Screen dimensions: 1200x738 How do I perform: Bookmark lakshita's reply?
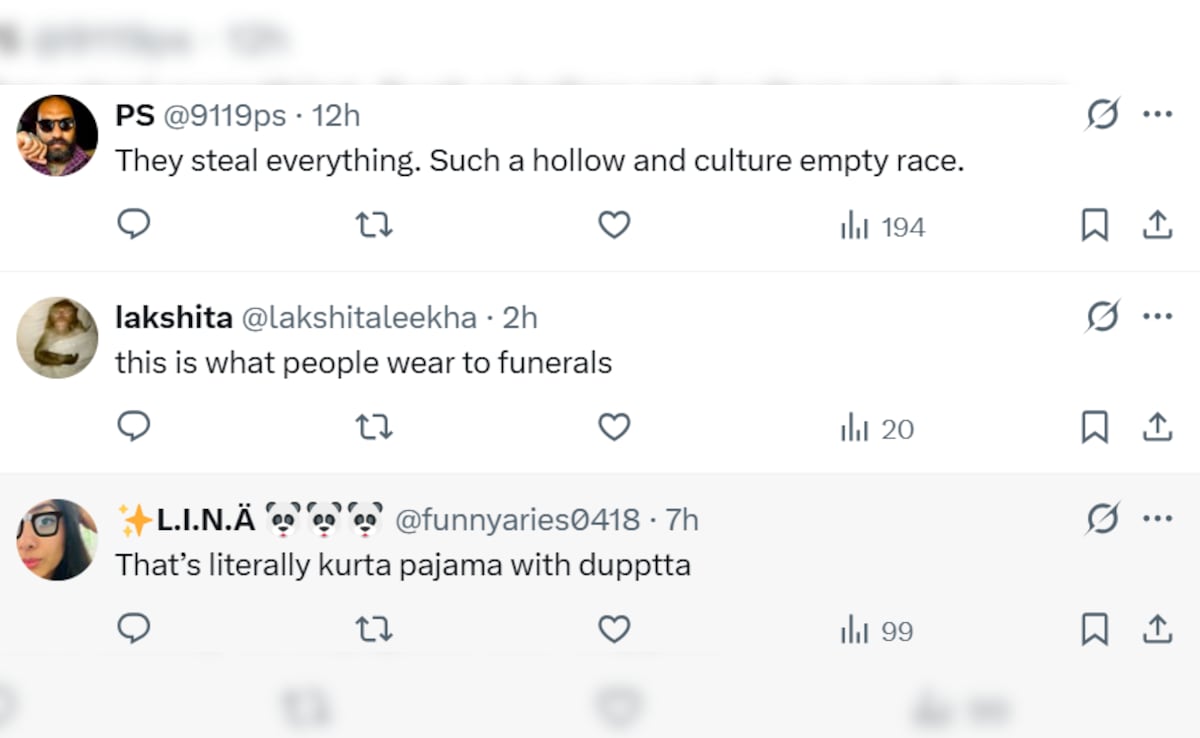click(1094, 427)
